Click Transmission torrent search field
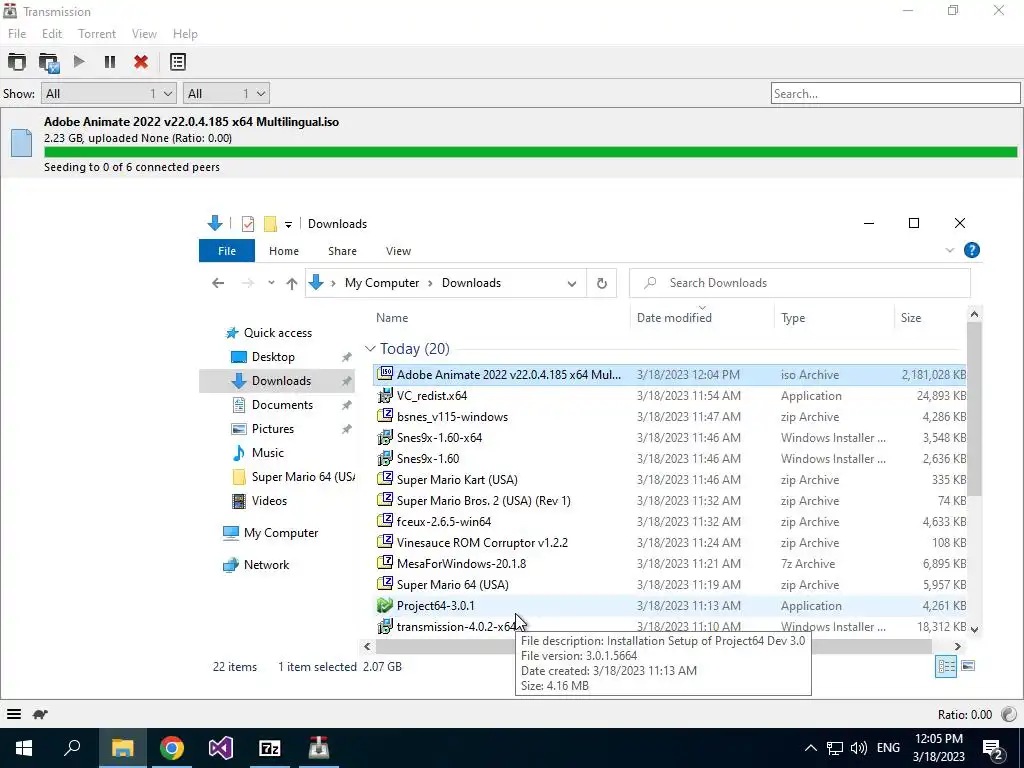Image resolution: width=1024 pixels, height=768 pixels. click(x=895, y=93)
